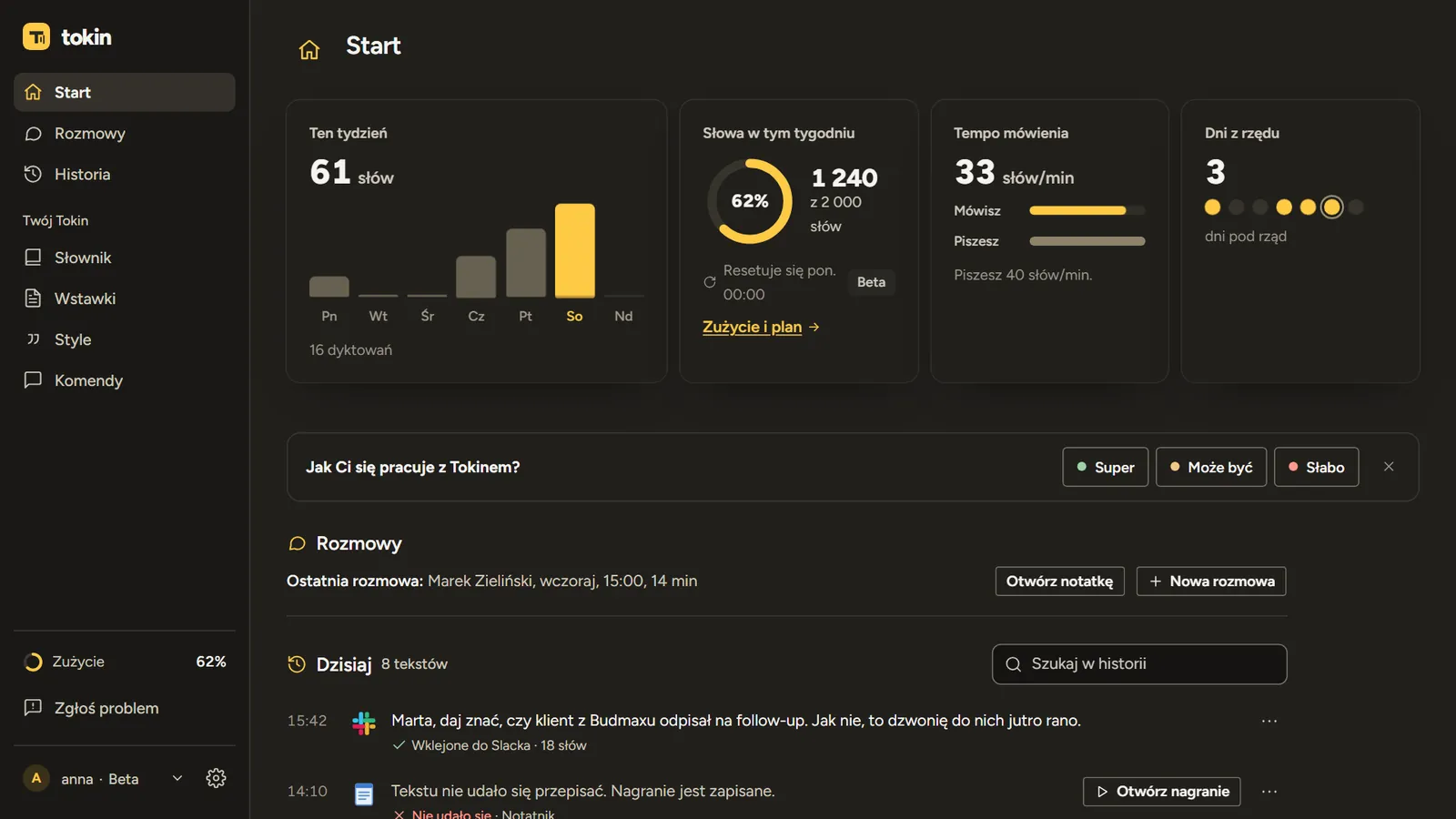
Task: Click the tokin logo icon
Action: click(x=36, y=36)
